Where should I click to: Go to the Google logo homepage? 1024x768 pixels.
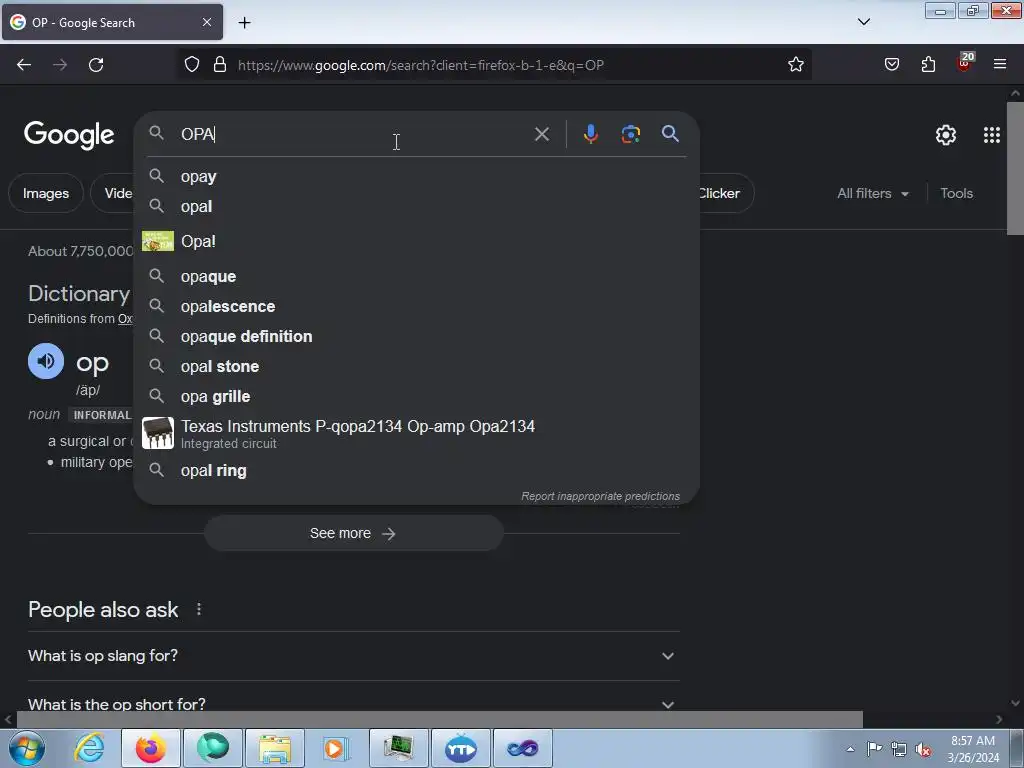[x=69, y=135]
